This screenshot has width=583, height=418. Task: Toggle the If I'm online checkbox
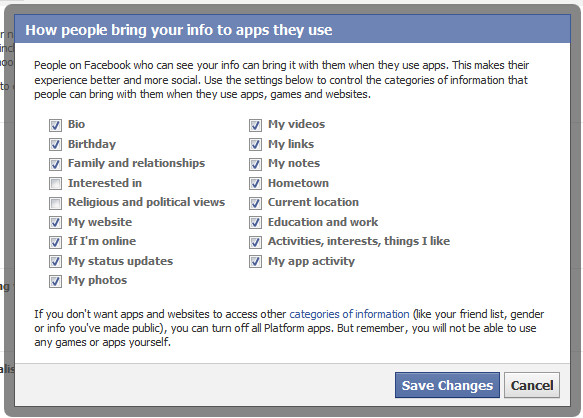[55, 242]
